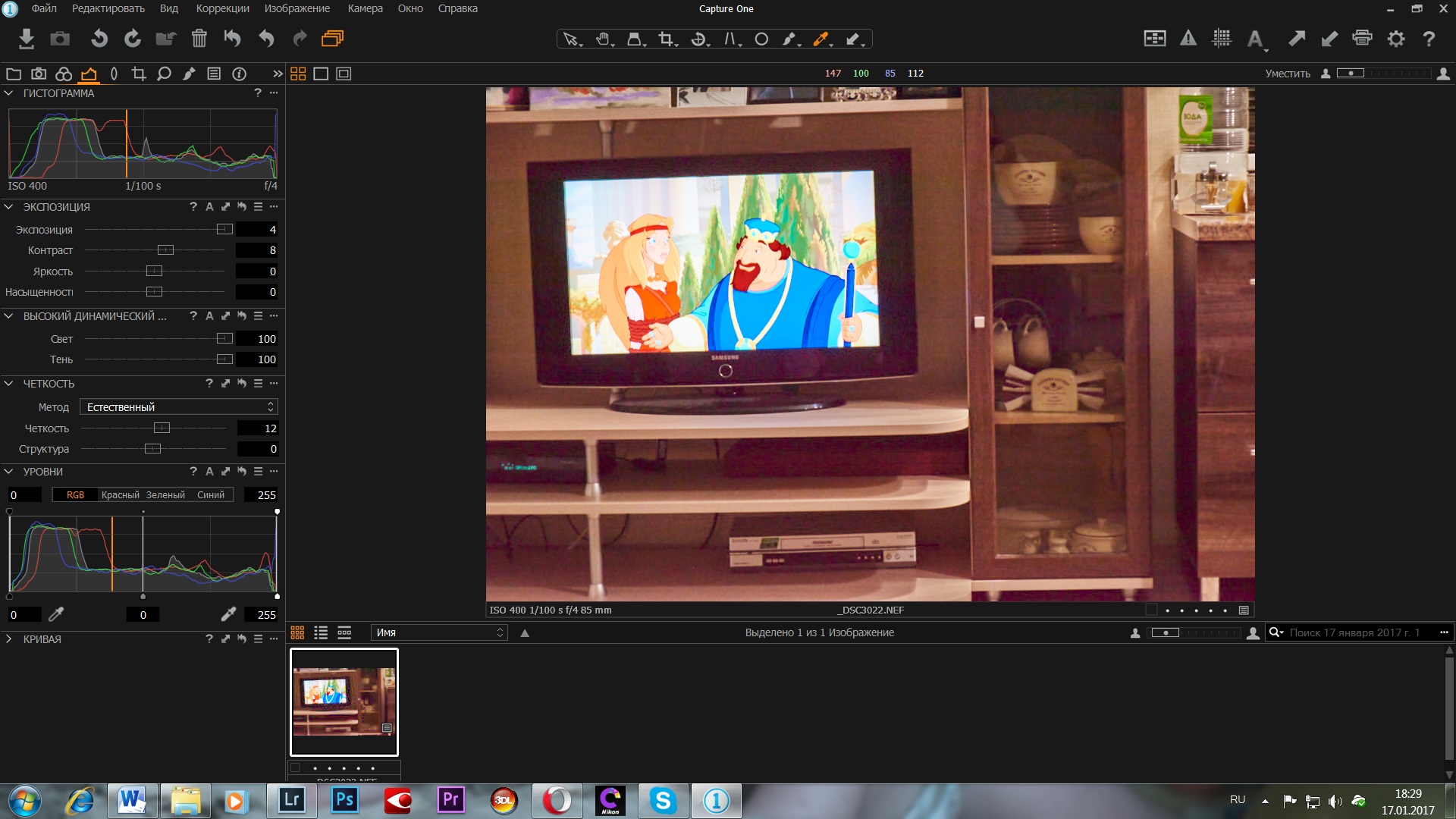This screenshot has height=819, width=1456.
Task: Toggle the grid overlay icon
Action: (x=1222, y=39)
